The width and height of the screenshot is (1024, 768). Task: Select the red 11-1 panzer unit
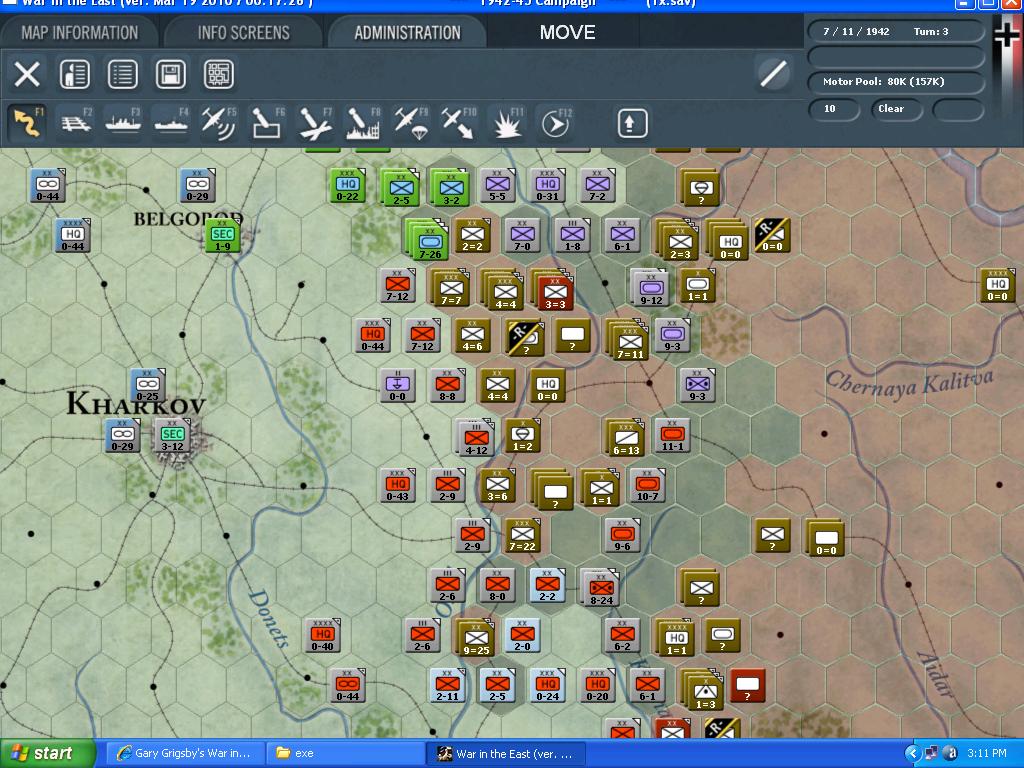tap(673, 436)
